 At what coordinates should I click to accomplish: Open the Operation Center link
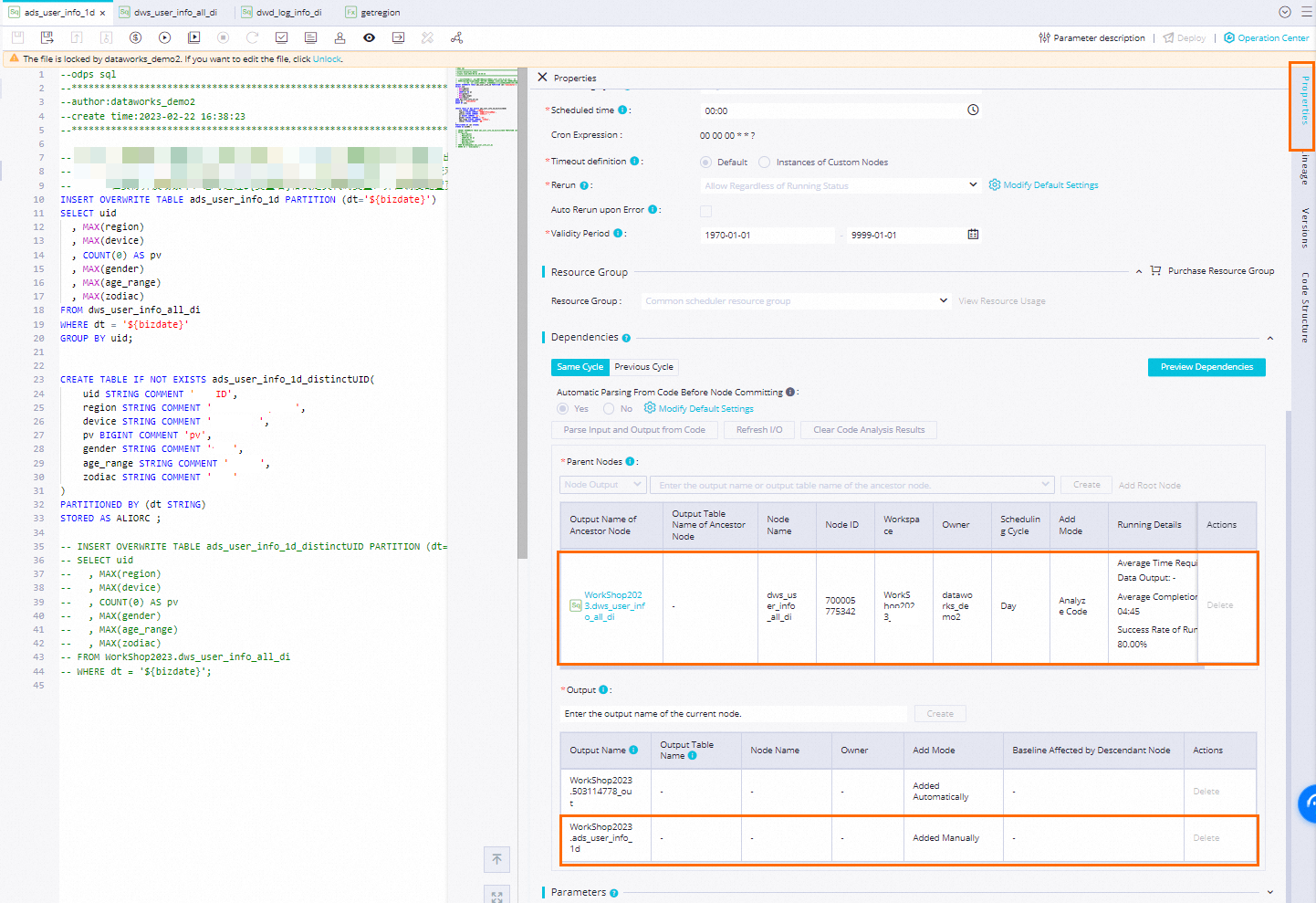1267,38
